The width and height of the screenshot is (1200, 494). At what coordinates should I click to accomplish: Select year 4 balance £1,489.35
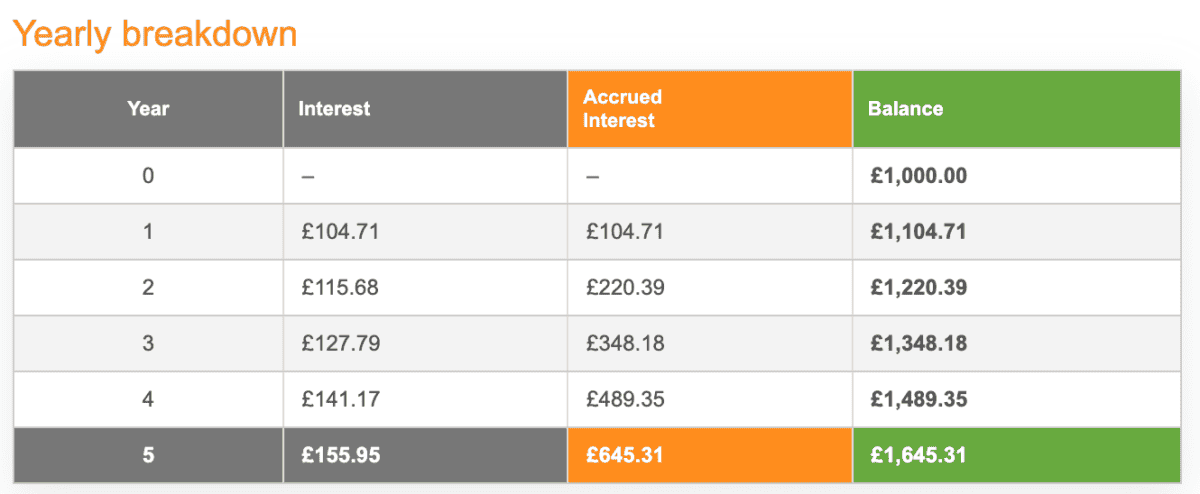[918, 400]
